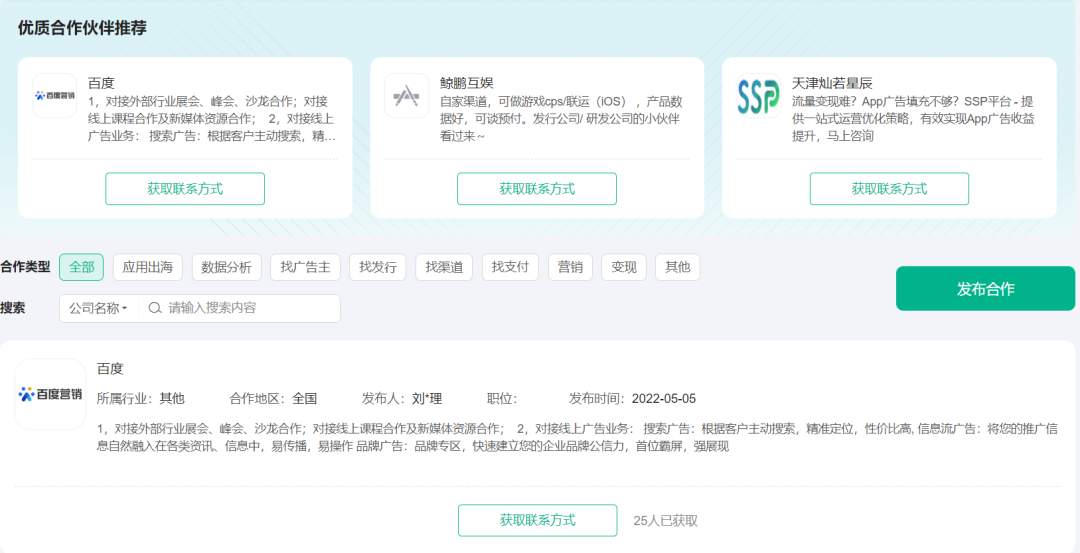The width and height of the screenshot is (1080, 553).
Task: Click the 发布合作 button
Action: pyautogui.click(x=985, y=289)
